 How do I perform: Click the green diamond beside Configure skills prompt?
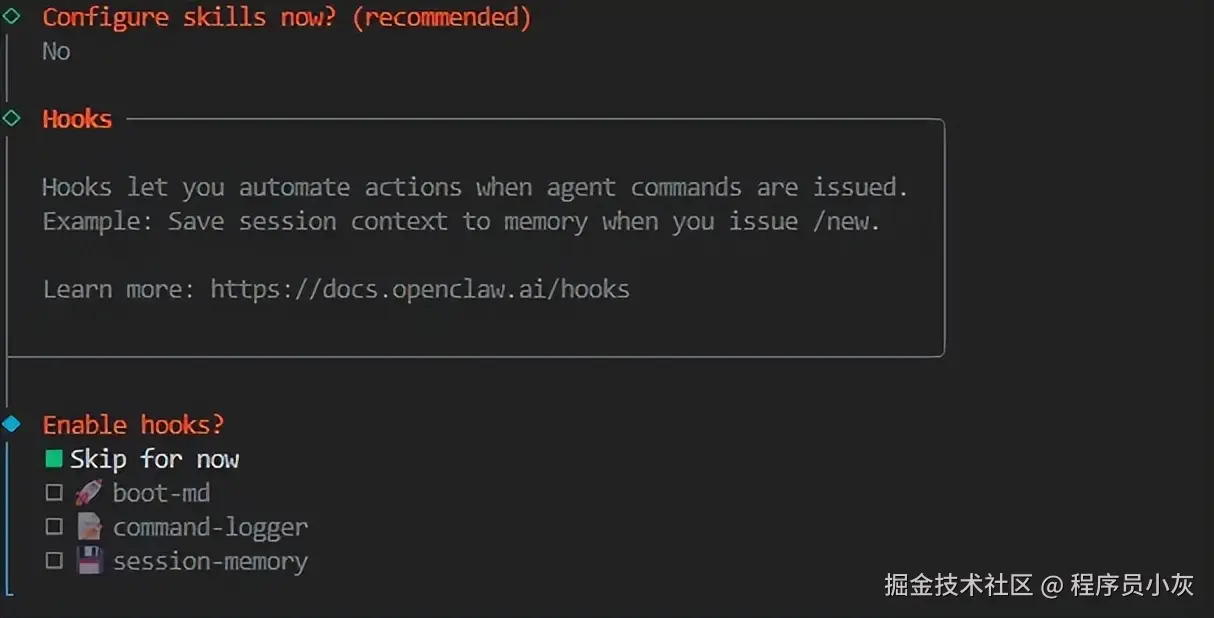(x=12, y=16)
